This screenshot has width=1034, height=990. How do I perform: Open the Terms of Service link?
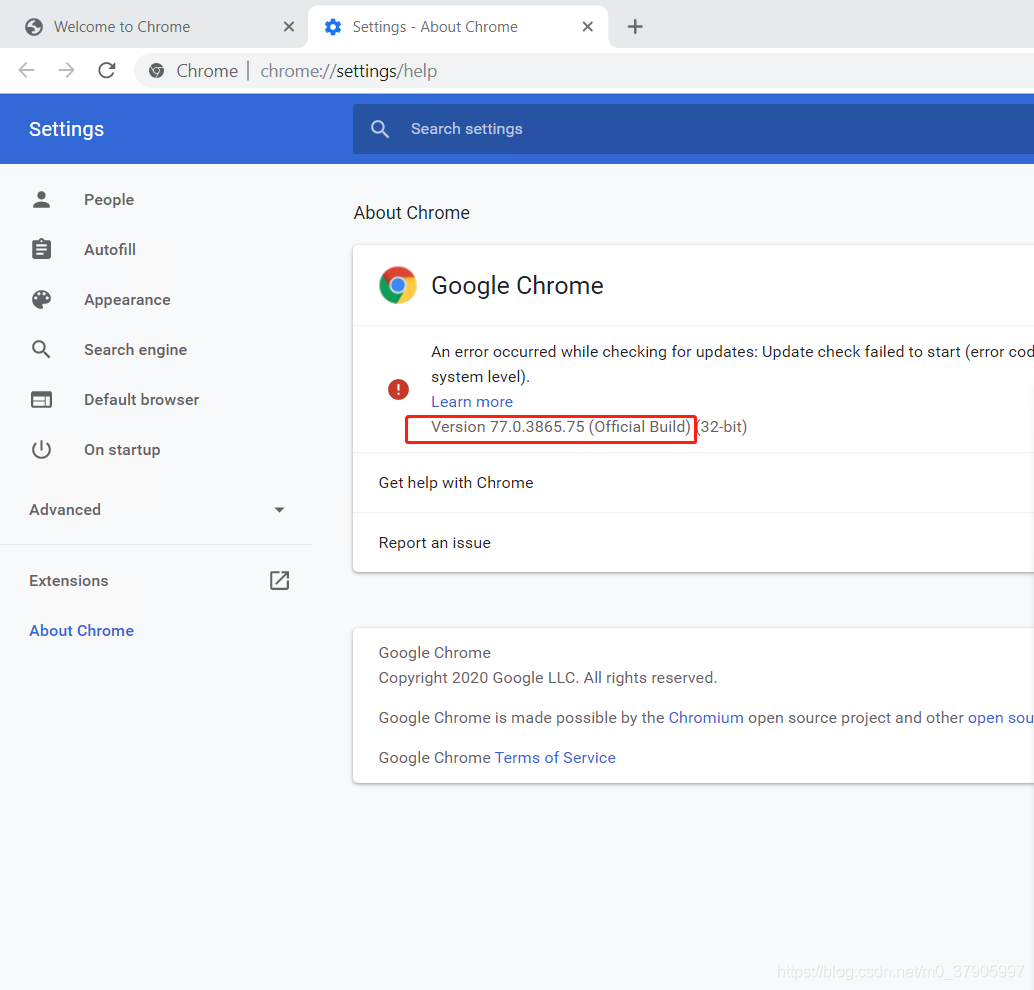[x=555, y=758]
